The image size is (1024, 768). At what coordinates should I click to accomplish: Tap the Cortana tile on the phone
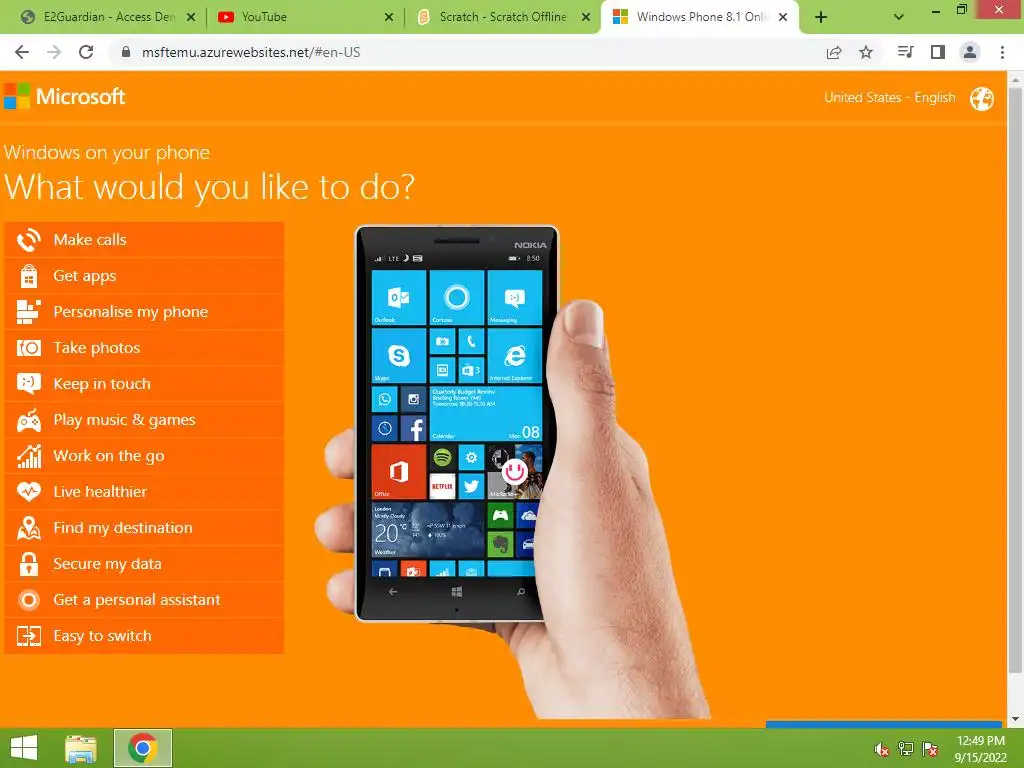(x=456, y=298)
